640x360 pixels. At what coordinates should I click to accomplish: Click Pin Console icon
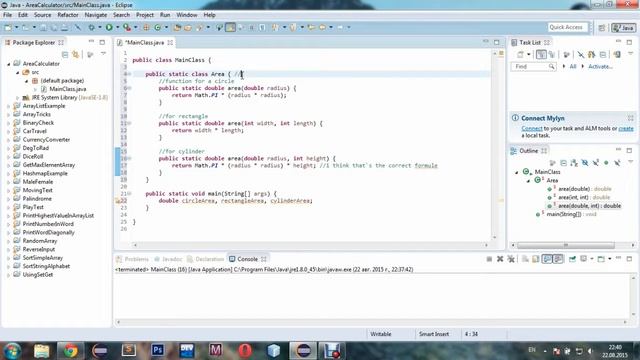[573, 259]
